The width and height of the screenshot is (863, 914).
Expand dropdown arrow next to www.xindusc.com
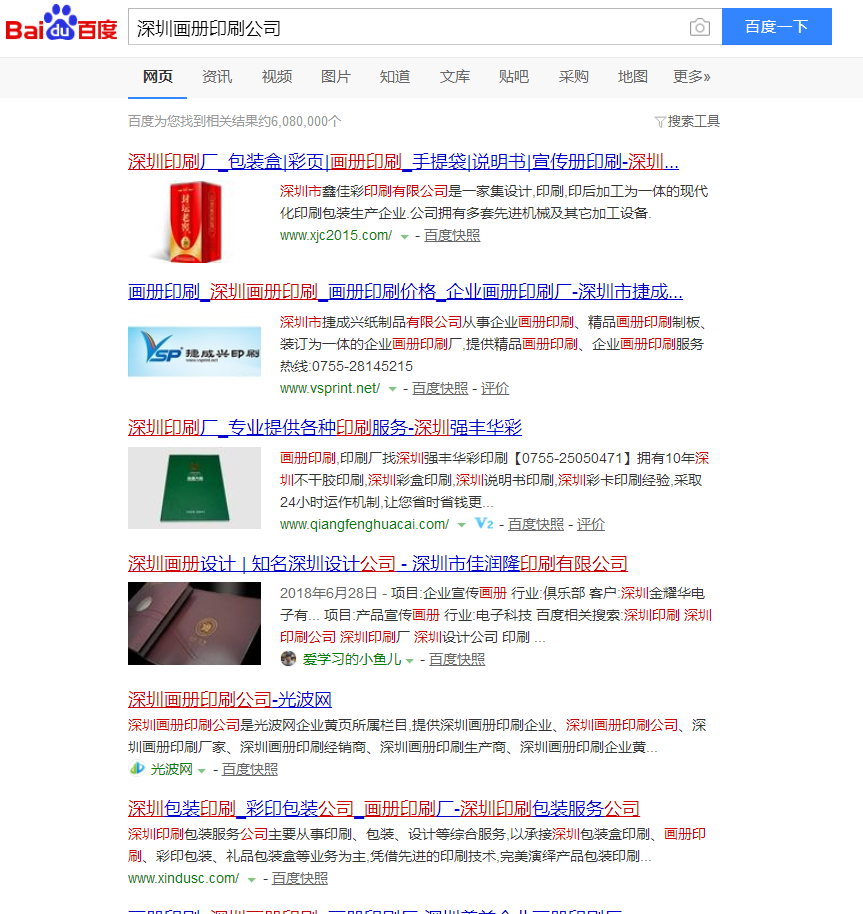252,880
